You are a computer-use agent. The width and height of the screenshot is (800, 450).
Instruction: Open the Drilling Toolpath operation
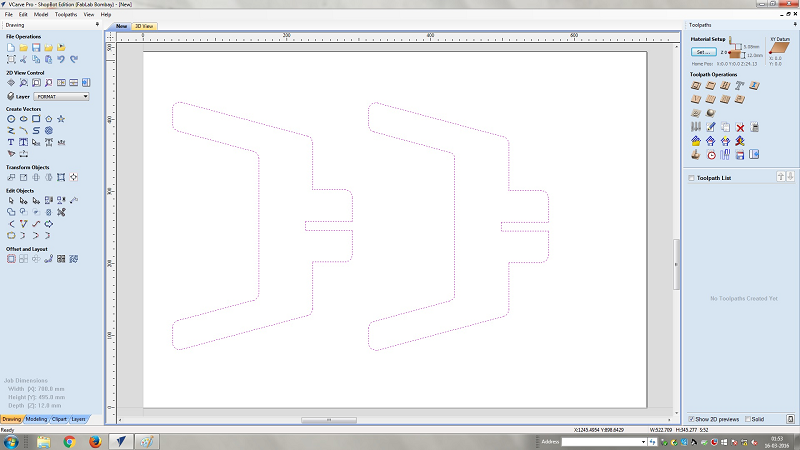pyautogui.click(x=725, y=86)
